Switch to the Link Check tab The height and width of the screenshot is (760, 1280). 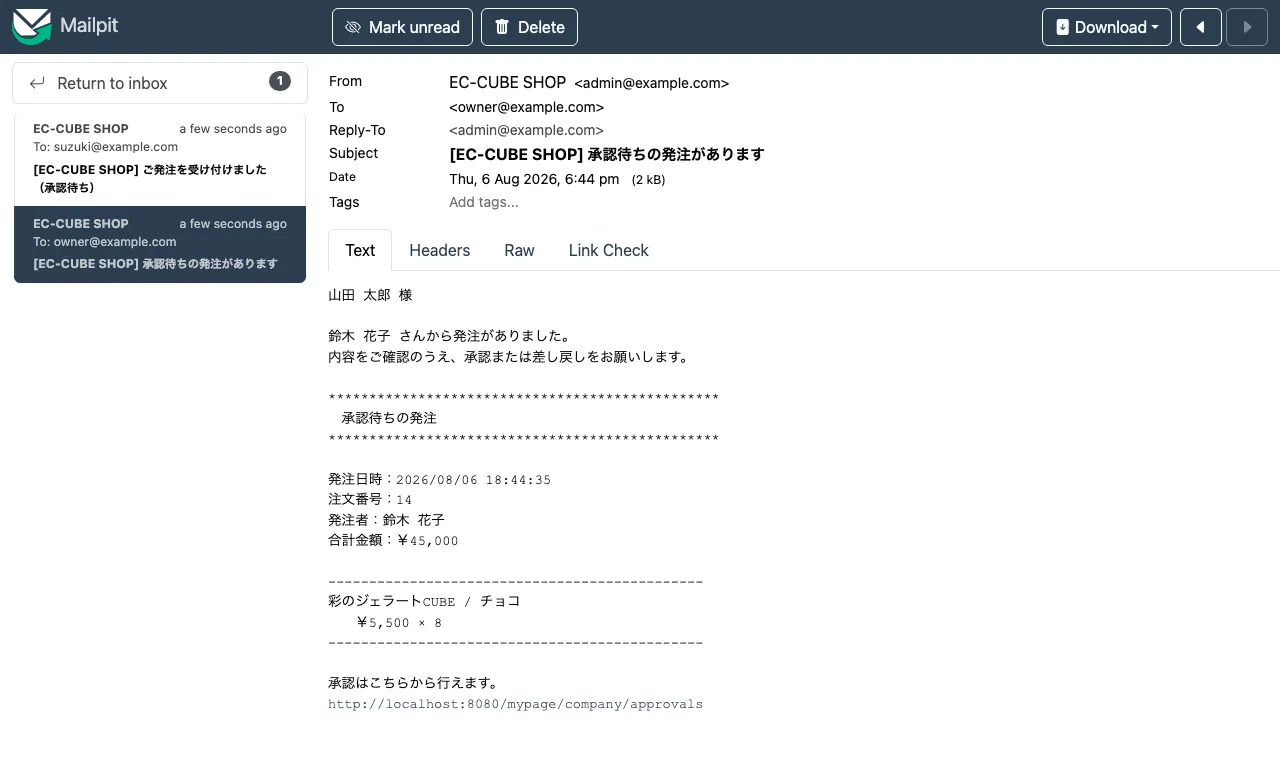608,250
